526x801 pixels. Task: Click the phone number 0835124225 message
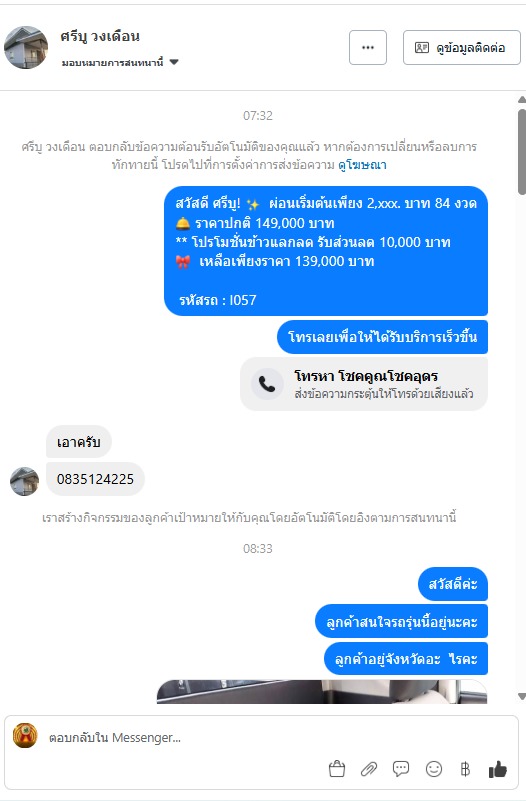point(95,479)
